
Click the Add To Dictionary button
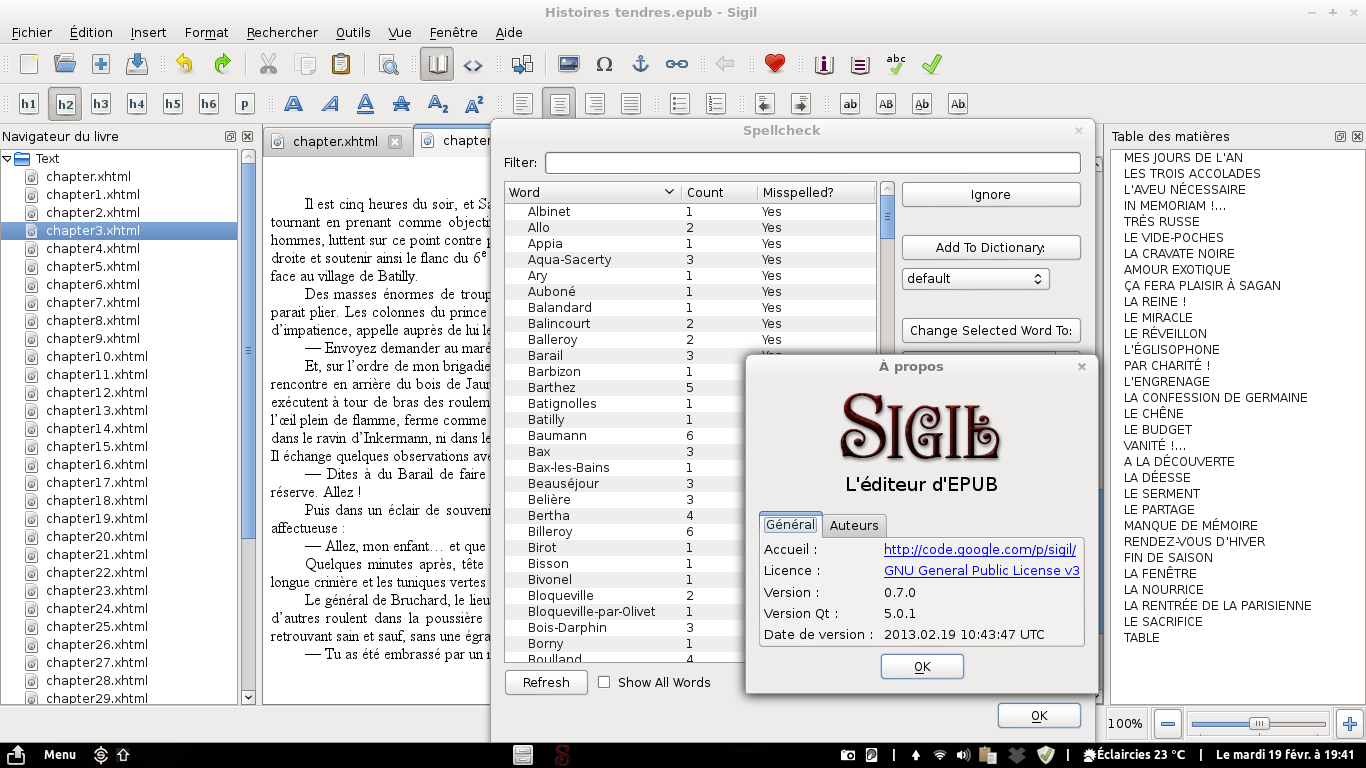point(990,247)
